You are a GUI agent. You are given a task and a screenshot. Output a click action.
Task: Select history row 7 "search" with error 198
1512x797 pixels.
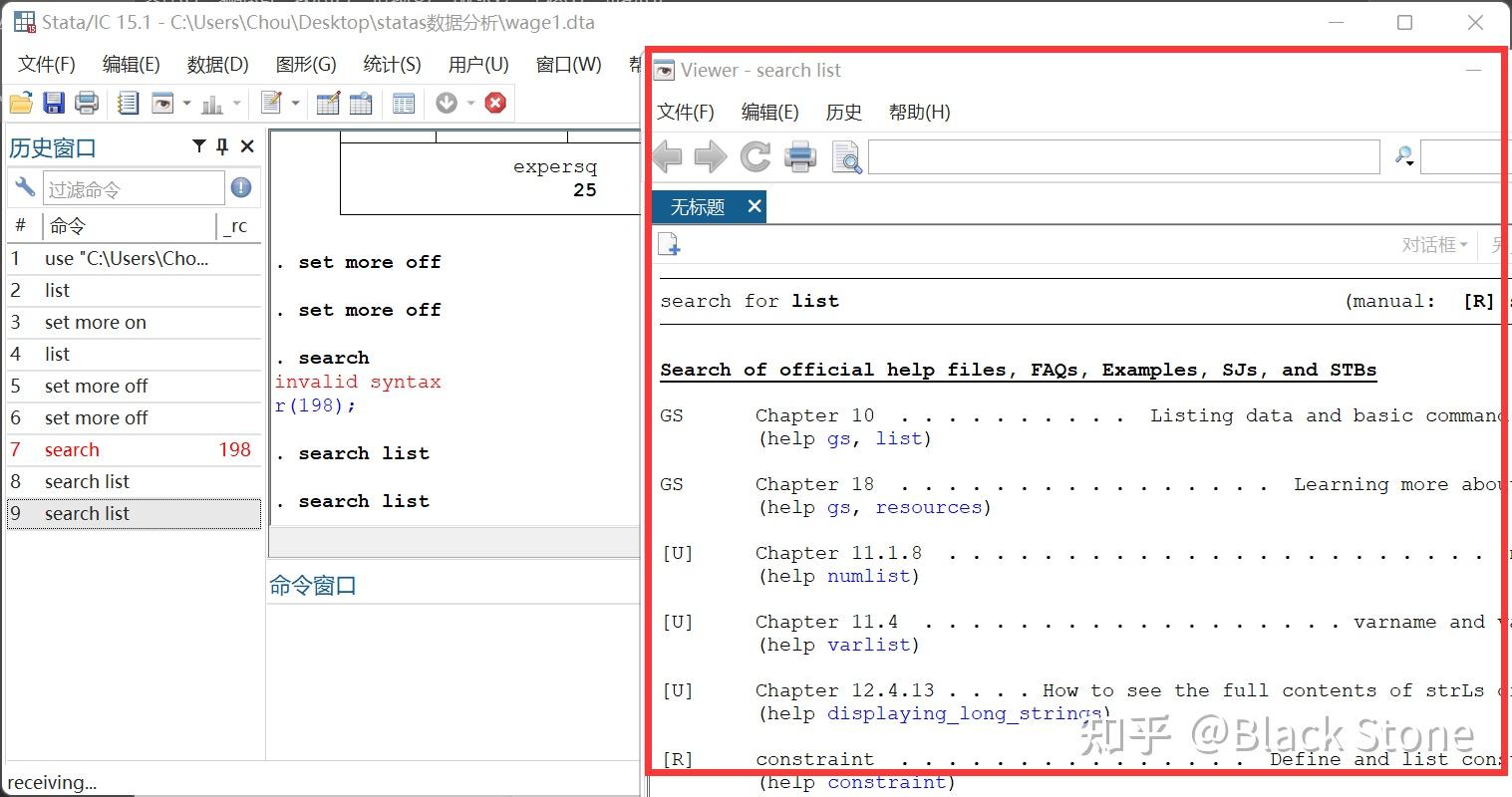point(134,450)
